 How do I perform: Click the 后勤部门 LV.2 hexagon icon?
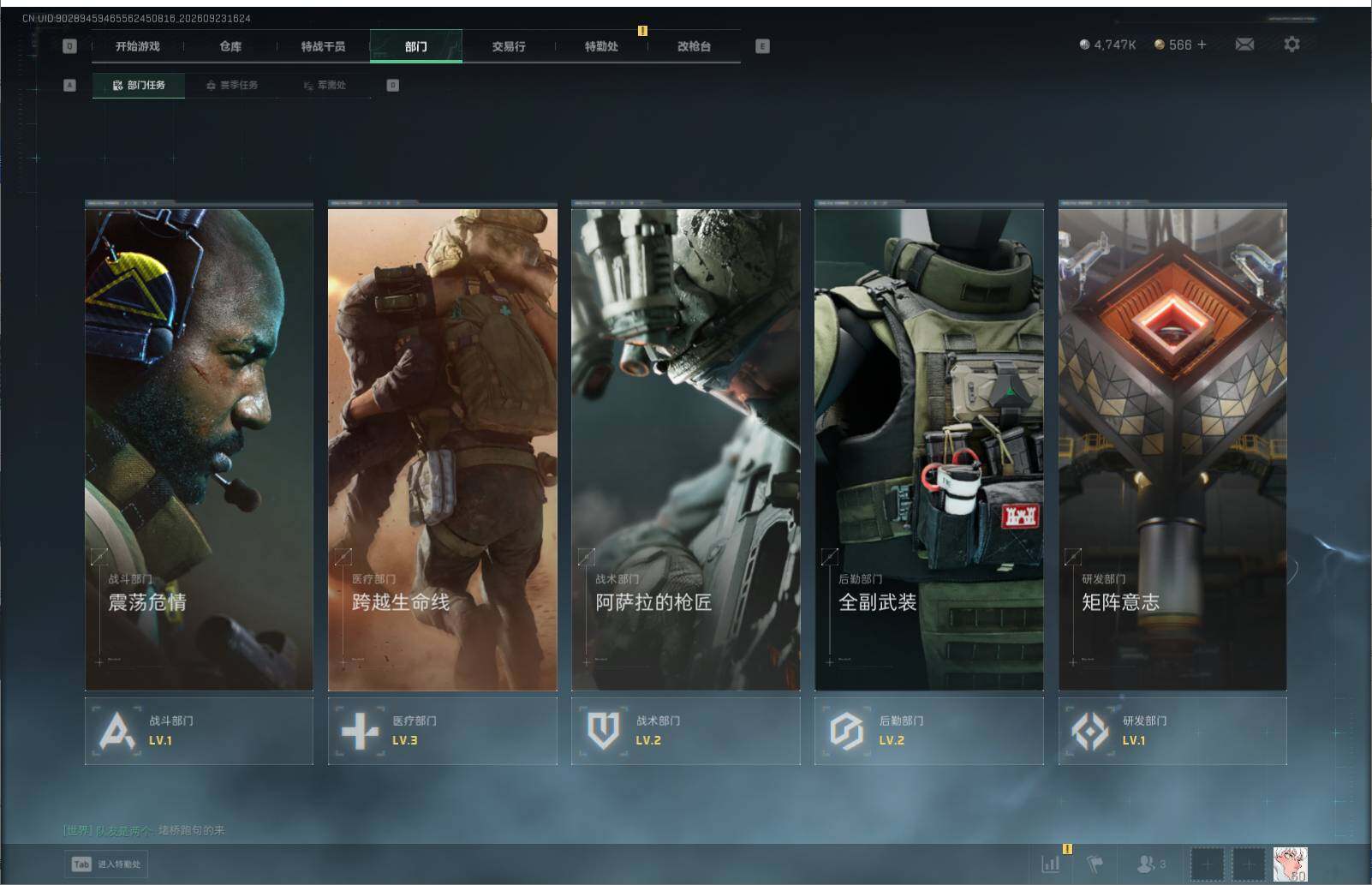(x=847, y=732)
